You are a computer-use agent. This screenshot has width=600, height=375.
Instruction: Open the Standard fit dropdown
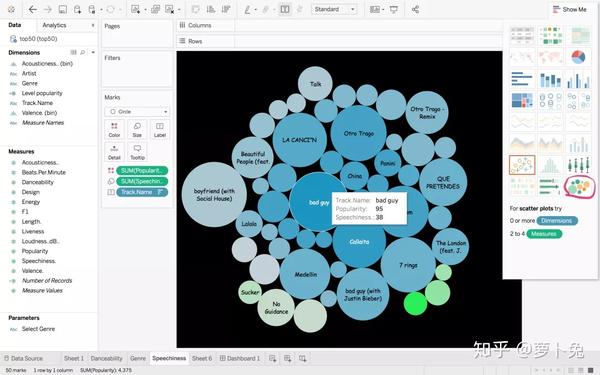click(334, 9)
